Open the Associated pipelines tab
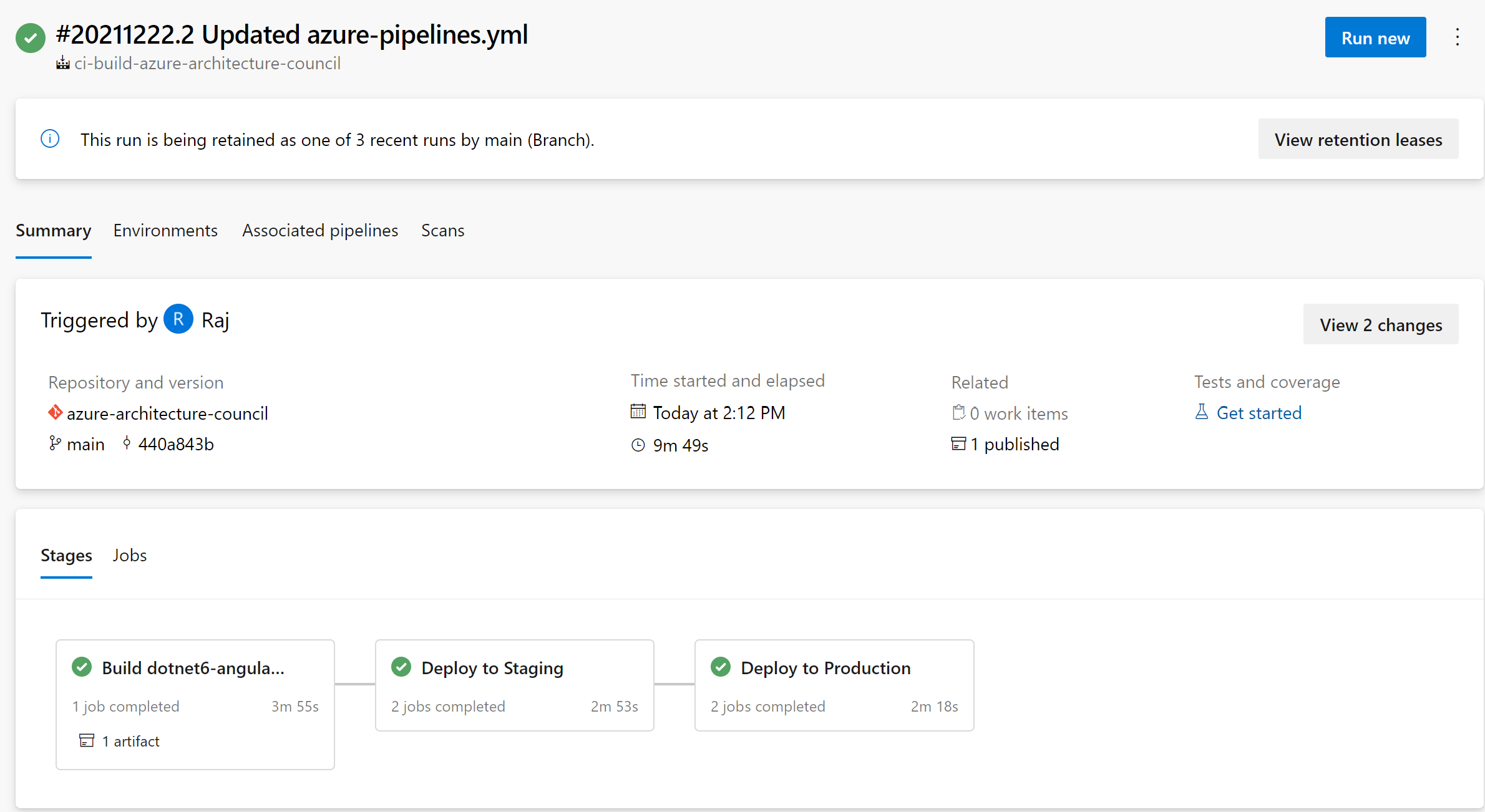 click(320, 230)
